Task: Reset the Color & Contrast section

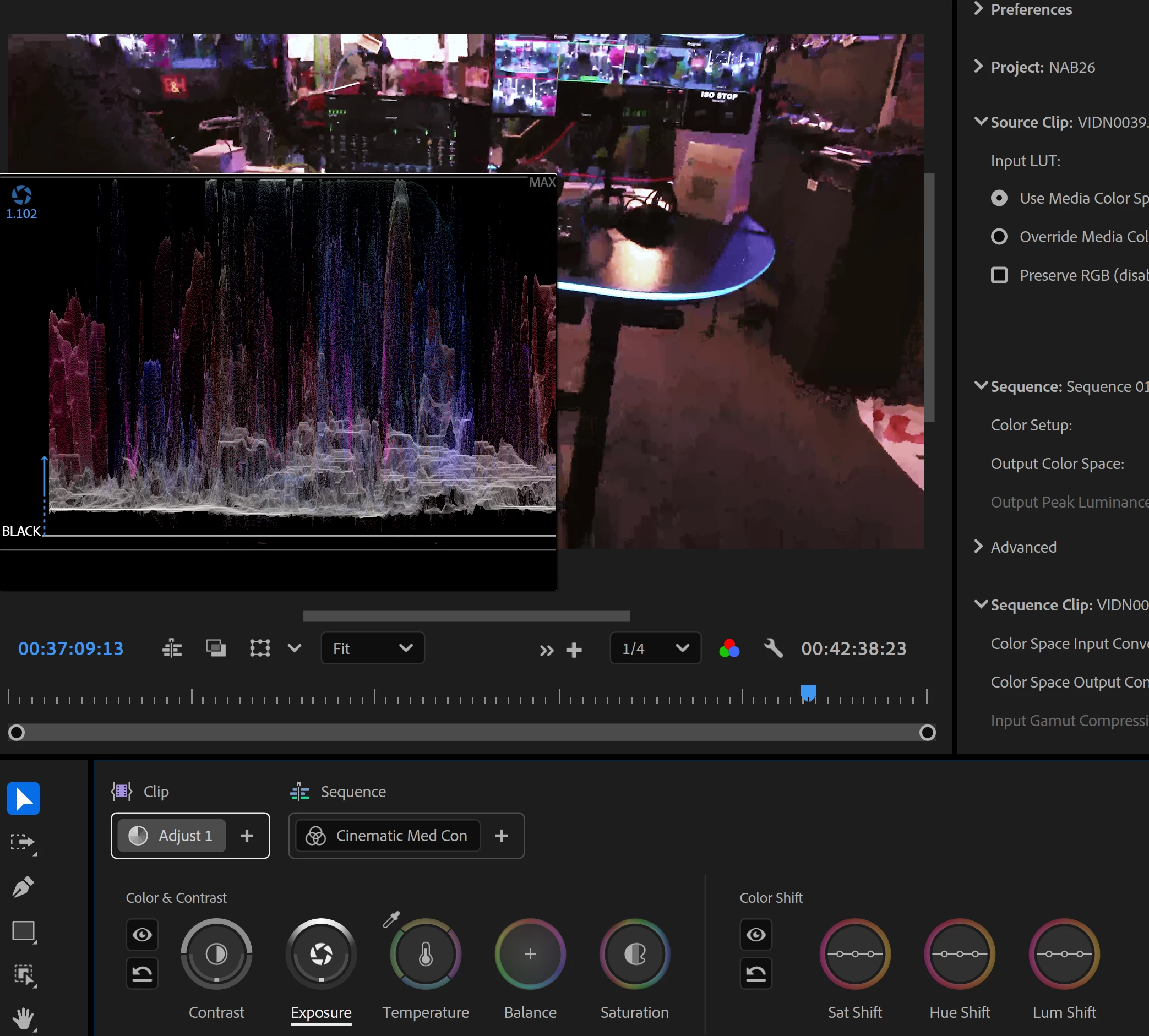Action: [142, 973]
